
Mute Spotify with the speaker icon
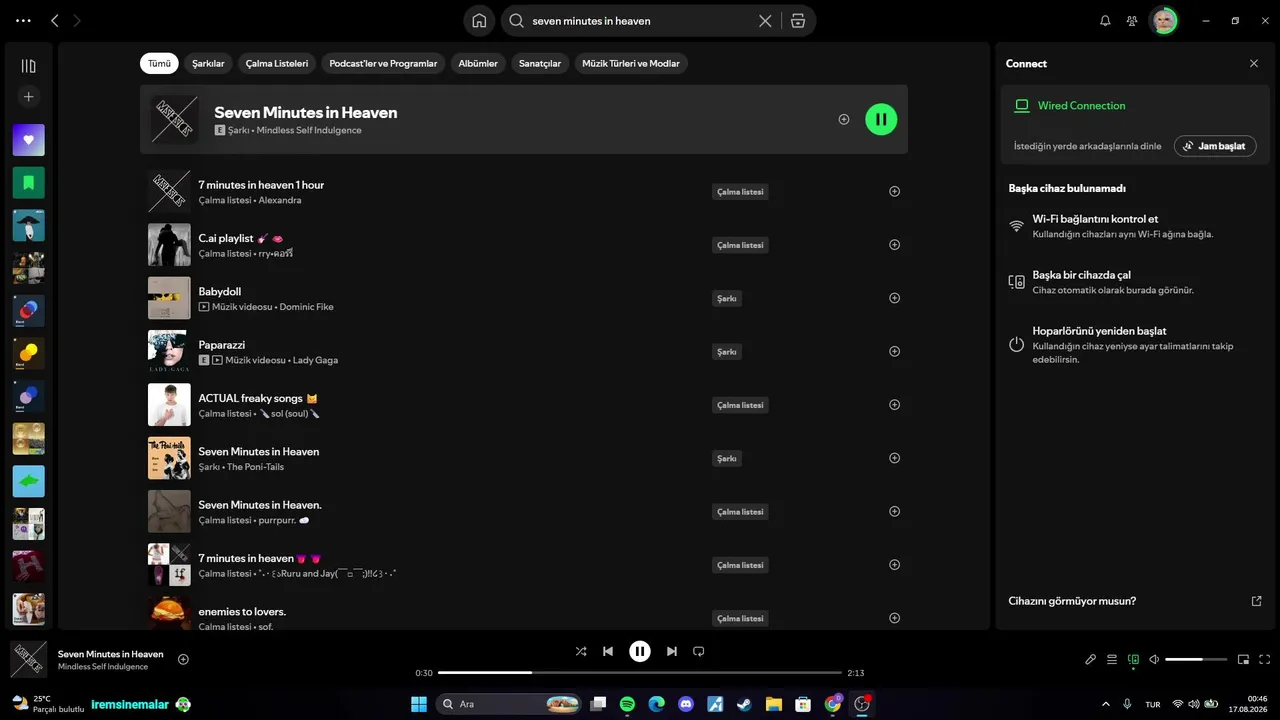tap(1154, 660)
